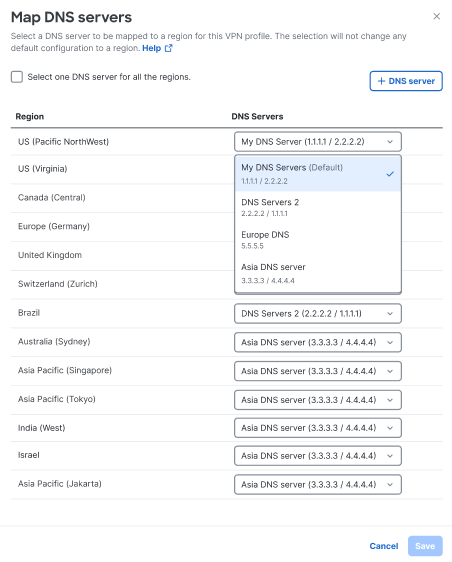Check Select one DNS server for all regions

[17, 77]
